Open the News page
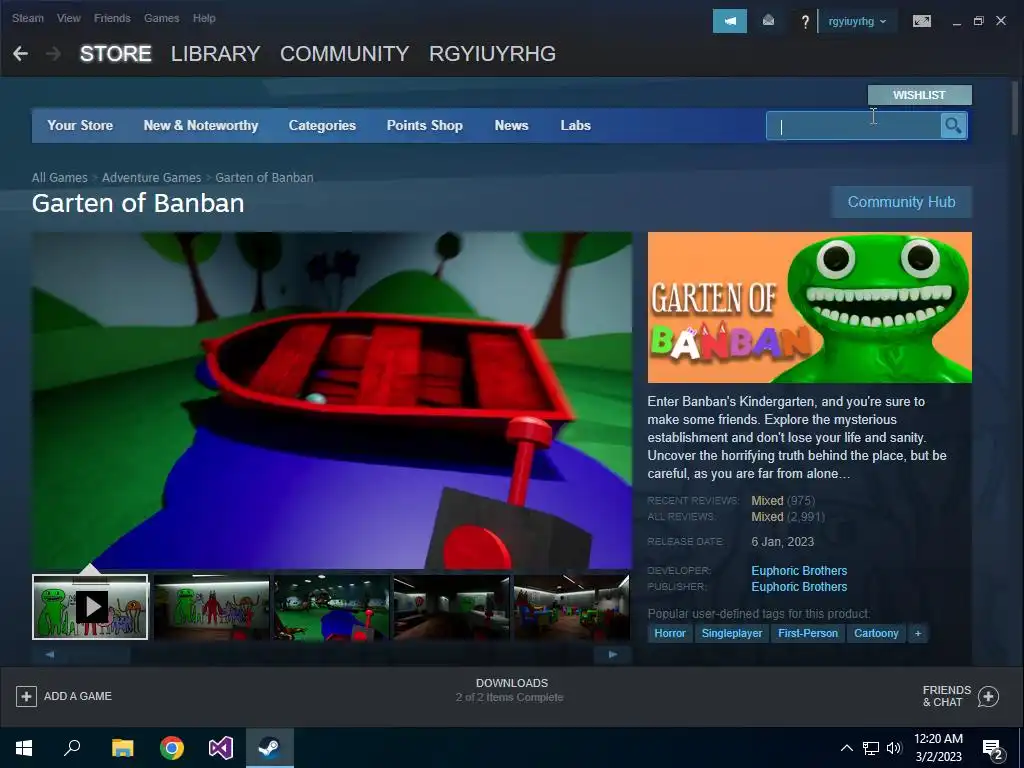1024x768 pixels. pyautogui.click(x=511, y=125)
